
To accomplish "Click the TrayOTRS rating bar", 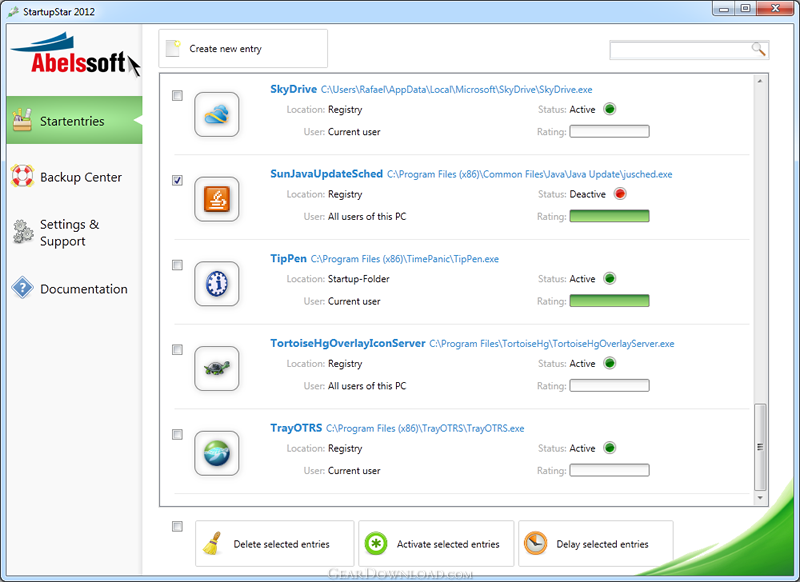I will (609, 470).
